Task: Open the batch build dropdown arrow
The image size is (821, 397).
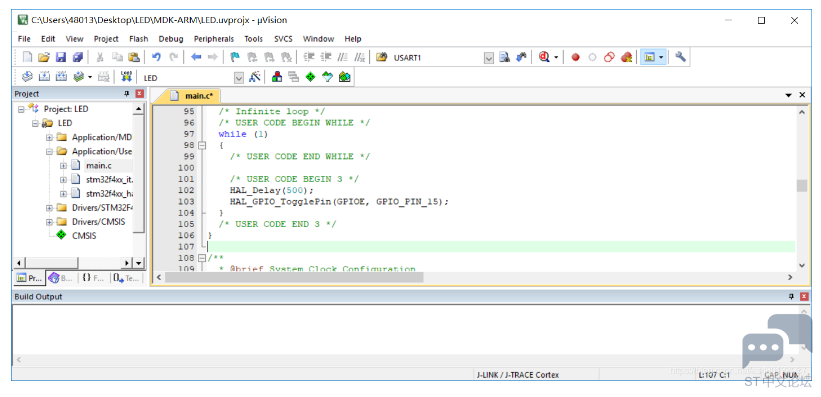Action: [90, 77]
